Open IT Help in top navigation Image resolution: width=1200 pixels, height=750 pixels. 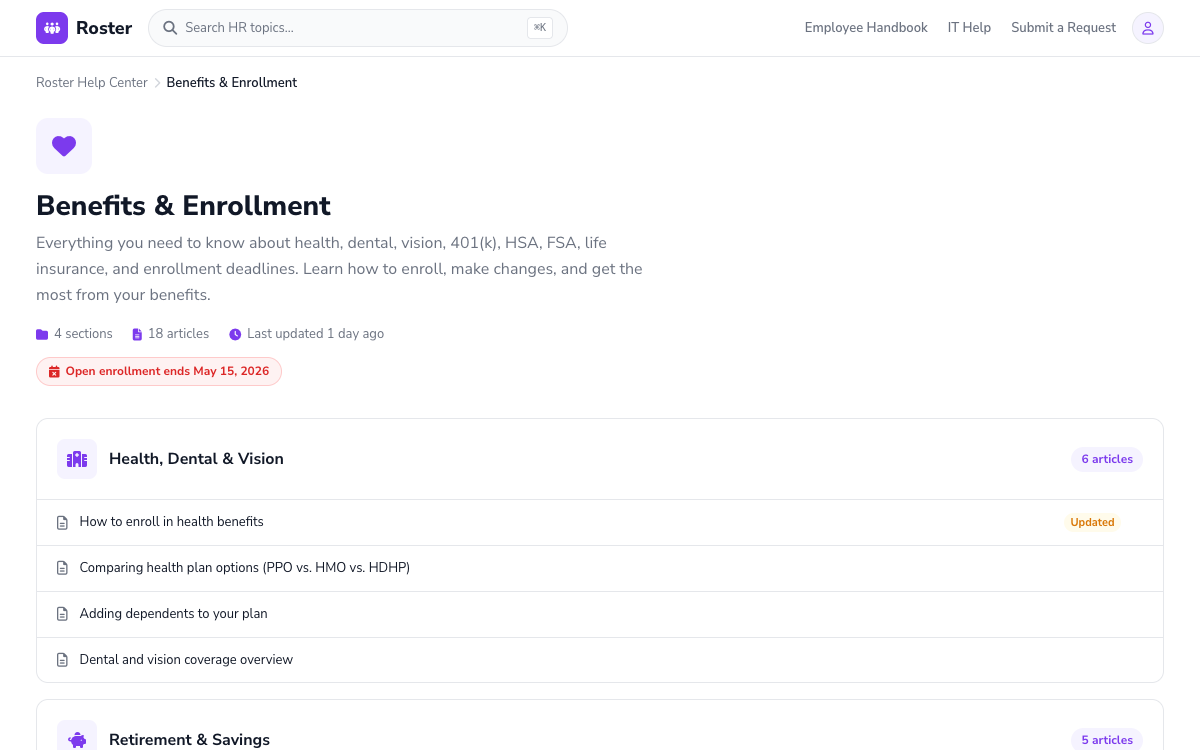[969, 28]
